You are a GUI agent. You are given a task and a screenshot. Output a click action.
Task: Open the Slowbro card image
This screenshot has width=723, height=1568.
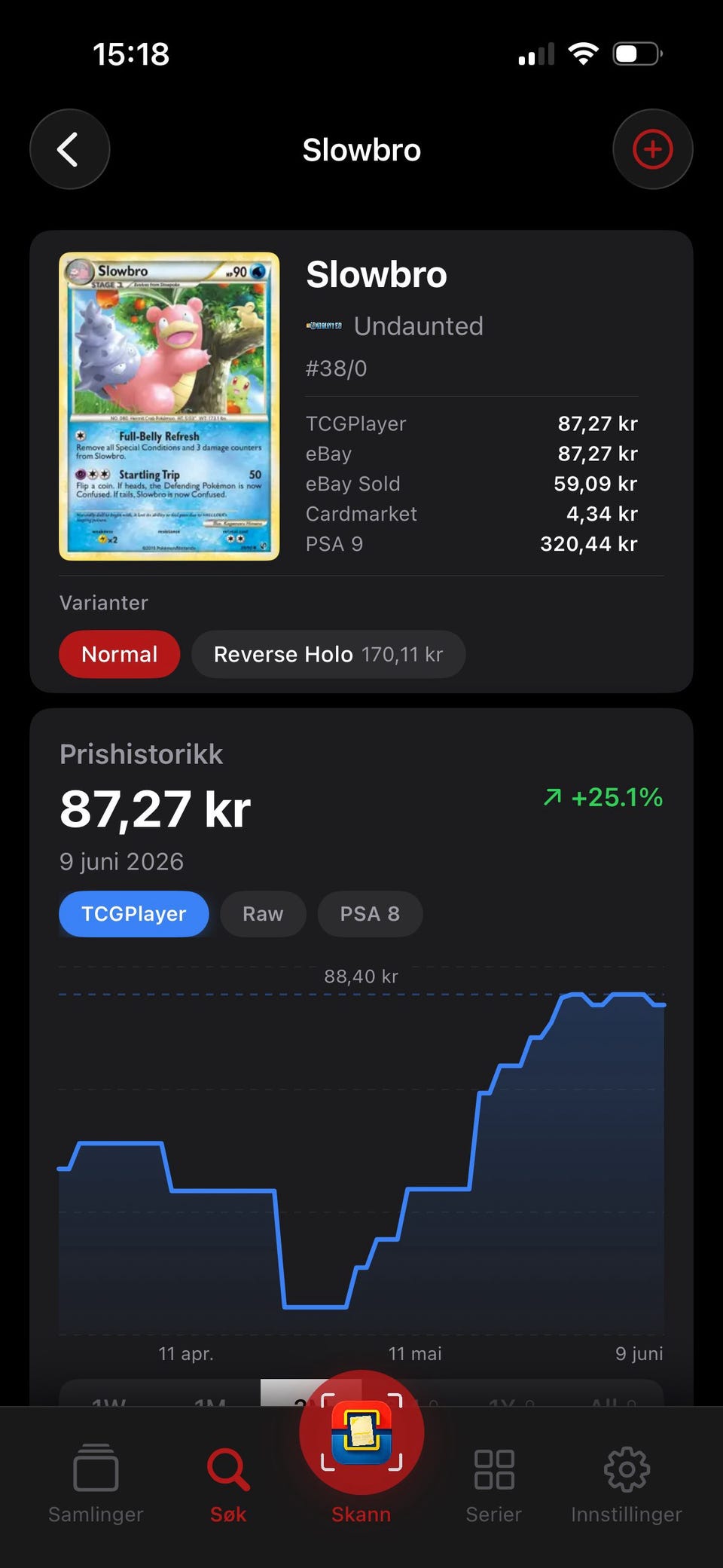click(169, 406)
